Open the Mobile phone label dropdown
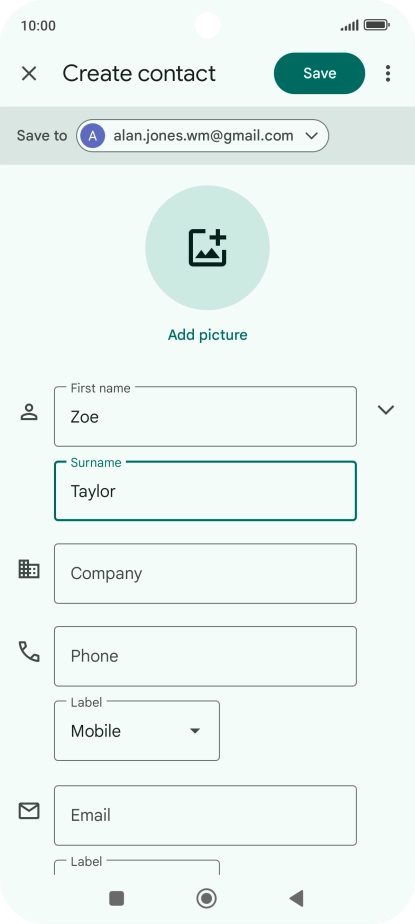Screen dimensions: 415x924 tap(137, 731)
